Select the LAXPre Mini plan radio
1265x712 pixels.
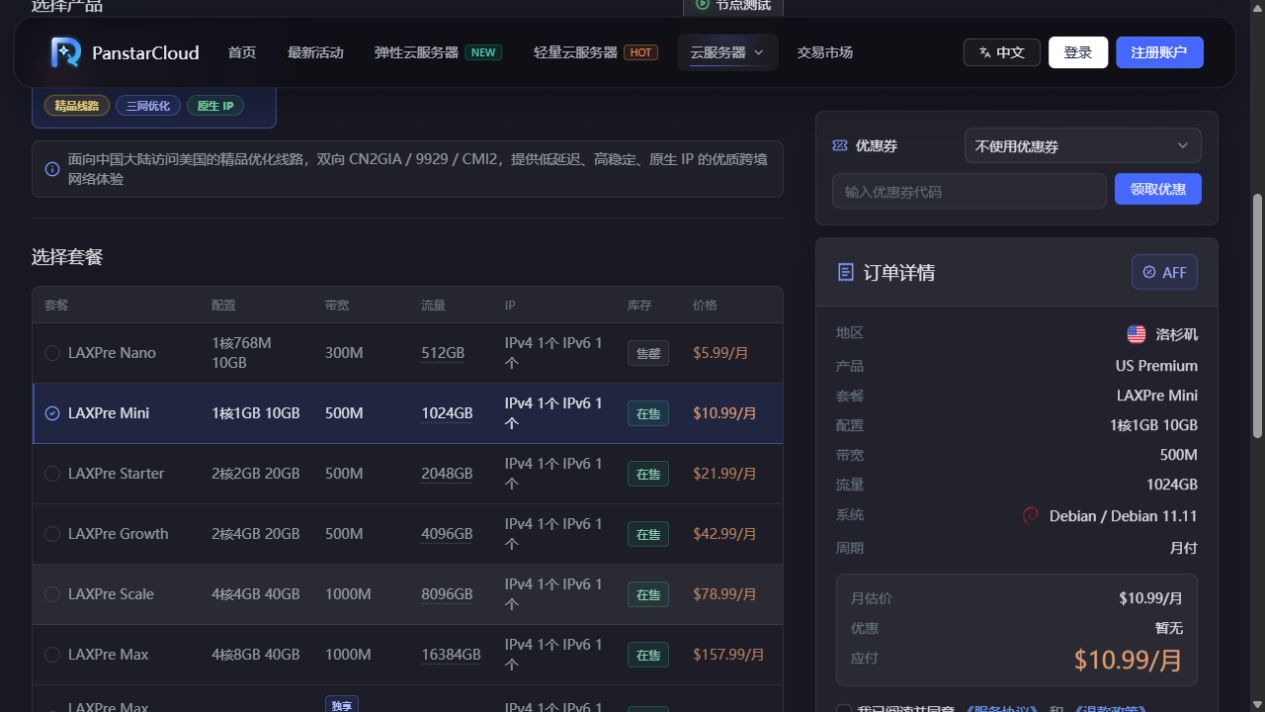[52, 413]
